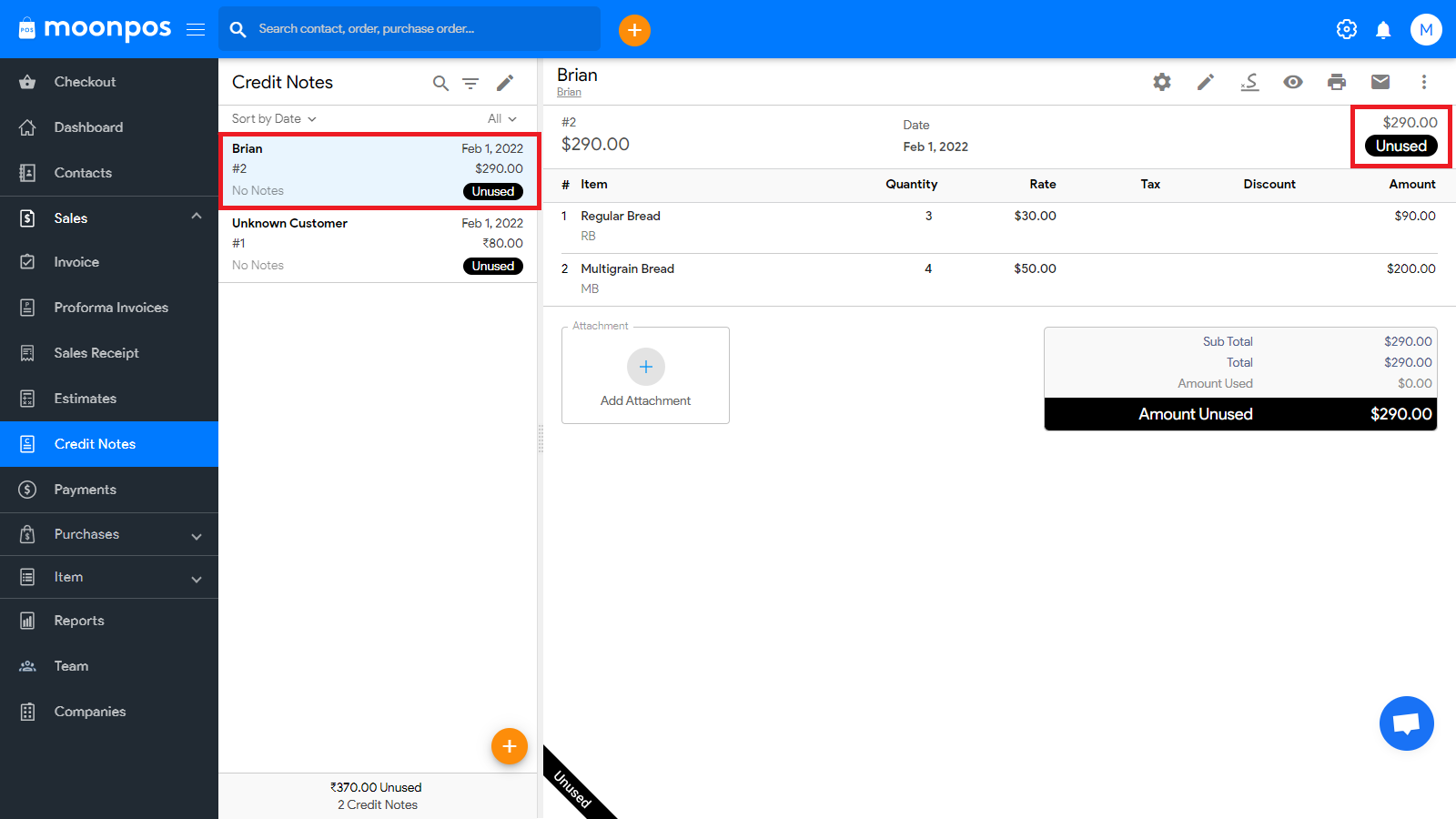The width and height of the screenshot is (1456, 819).
Task: Click the Multigrain Bread item row
Action: [999, 278]
